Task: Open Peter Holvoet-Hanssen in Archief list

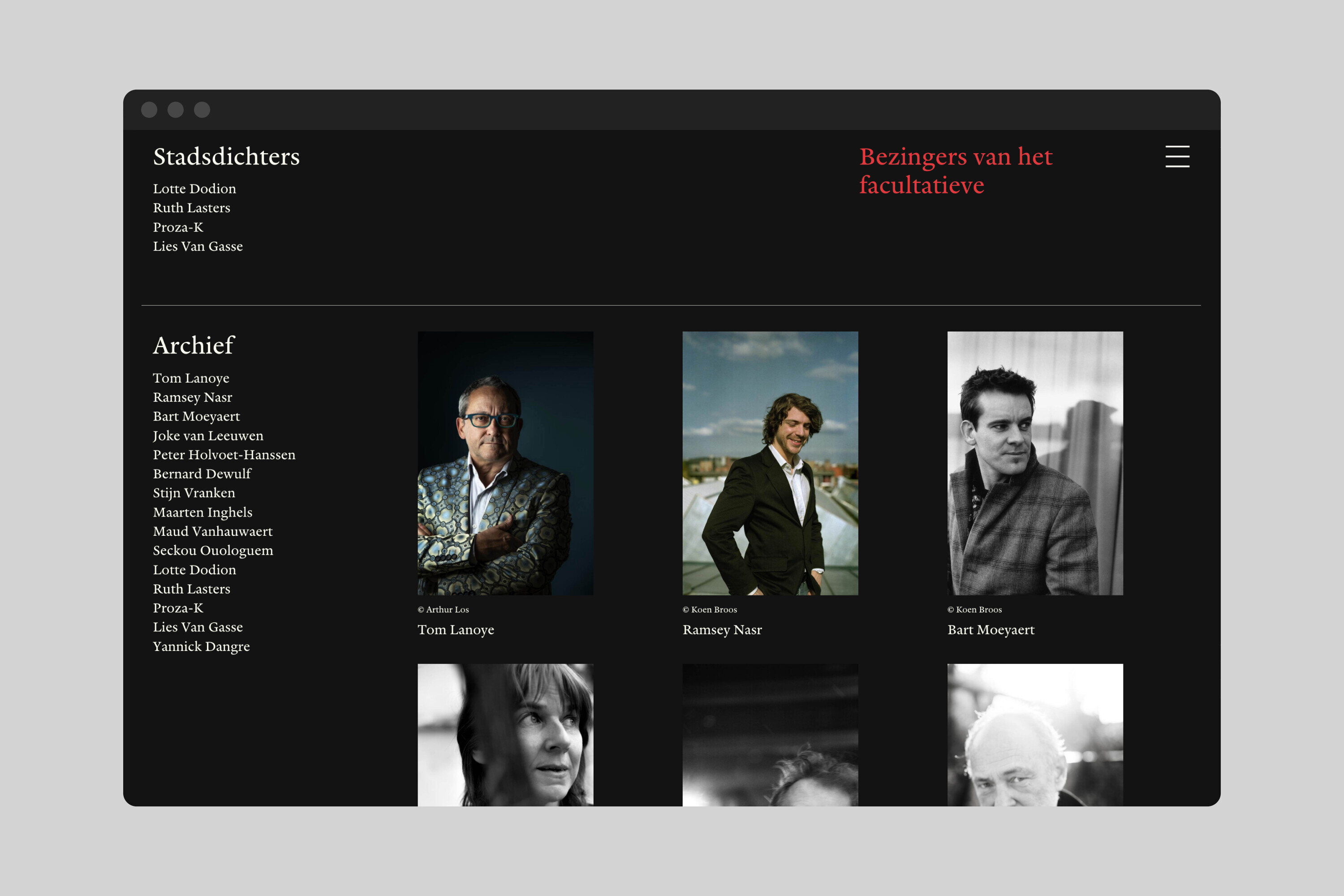Action: click(x=224, y=455)
